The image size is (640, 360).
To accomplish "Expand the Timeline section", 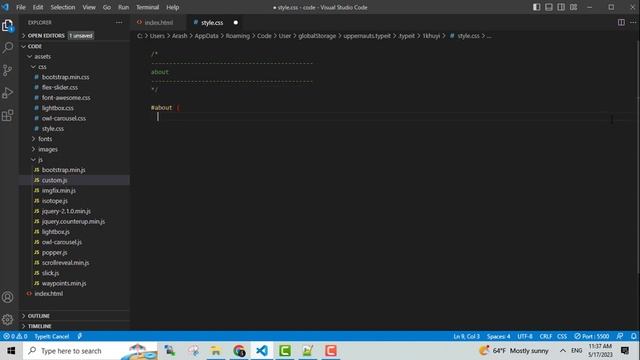I will (75, 326).
